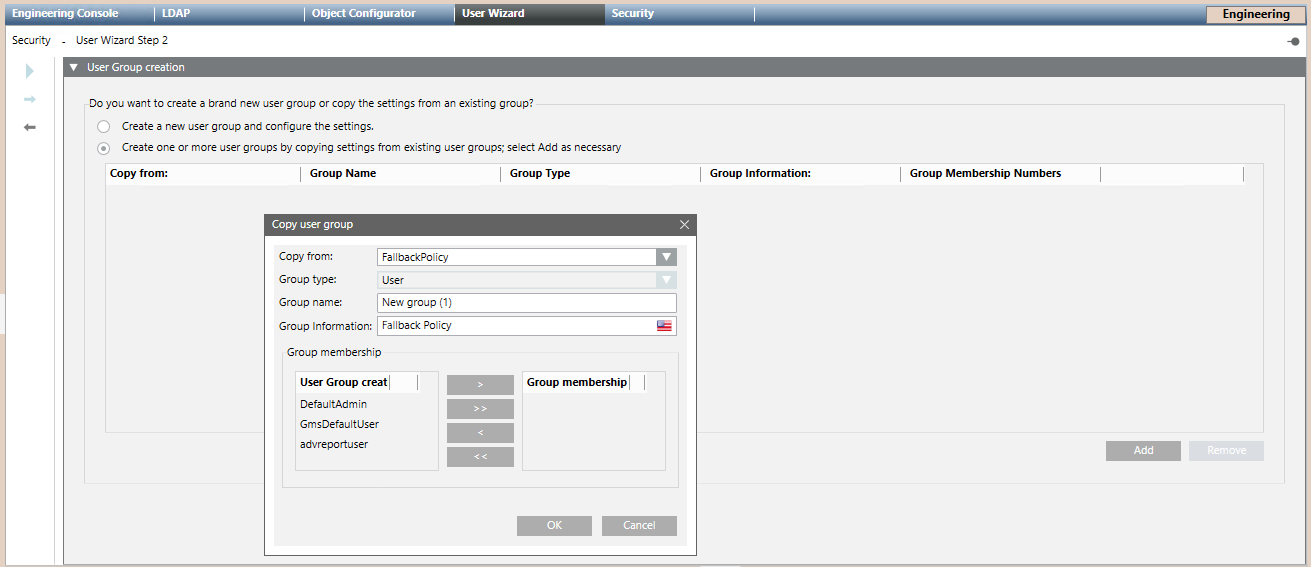Image resolution: width=1311 pixels, height=567 pixels.
Task: Remove selected member with single left arrow
Action: coord(480,433)
